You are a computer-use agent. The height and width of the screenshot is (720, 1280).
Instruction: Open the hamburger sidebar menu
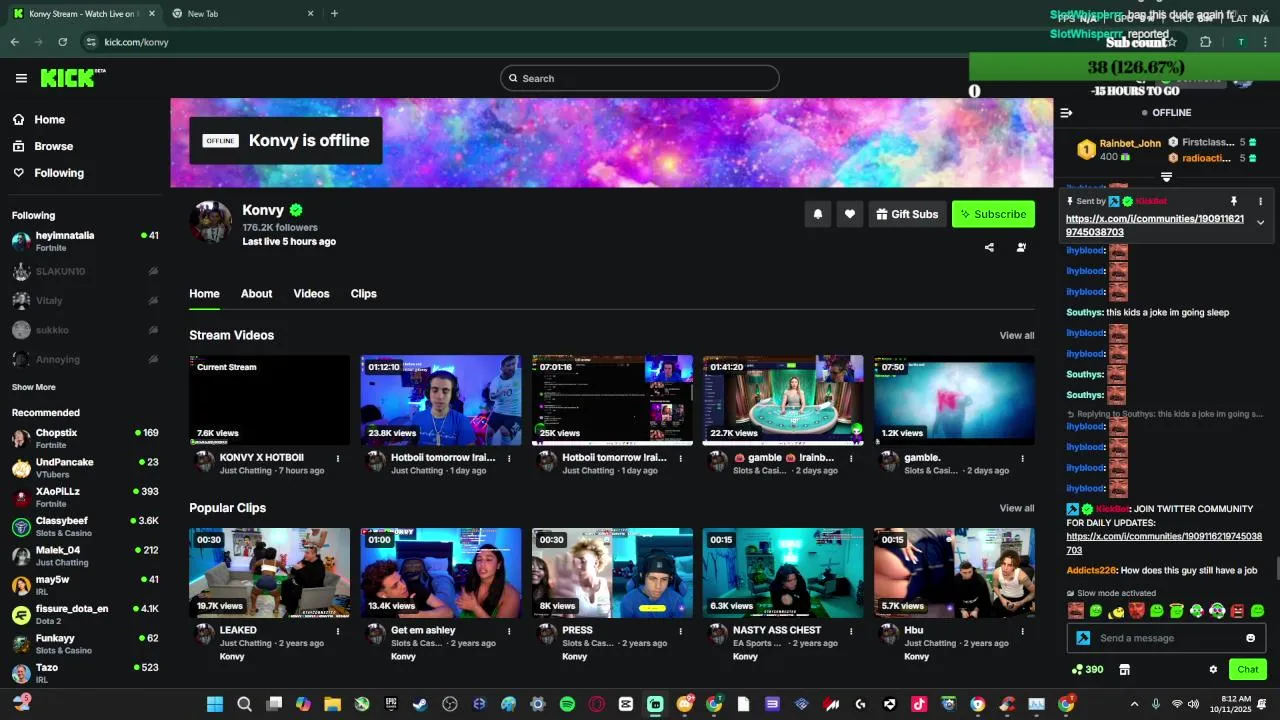pos(21,78)
